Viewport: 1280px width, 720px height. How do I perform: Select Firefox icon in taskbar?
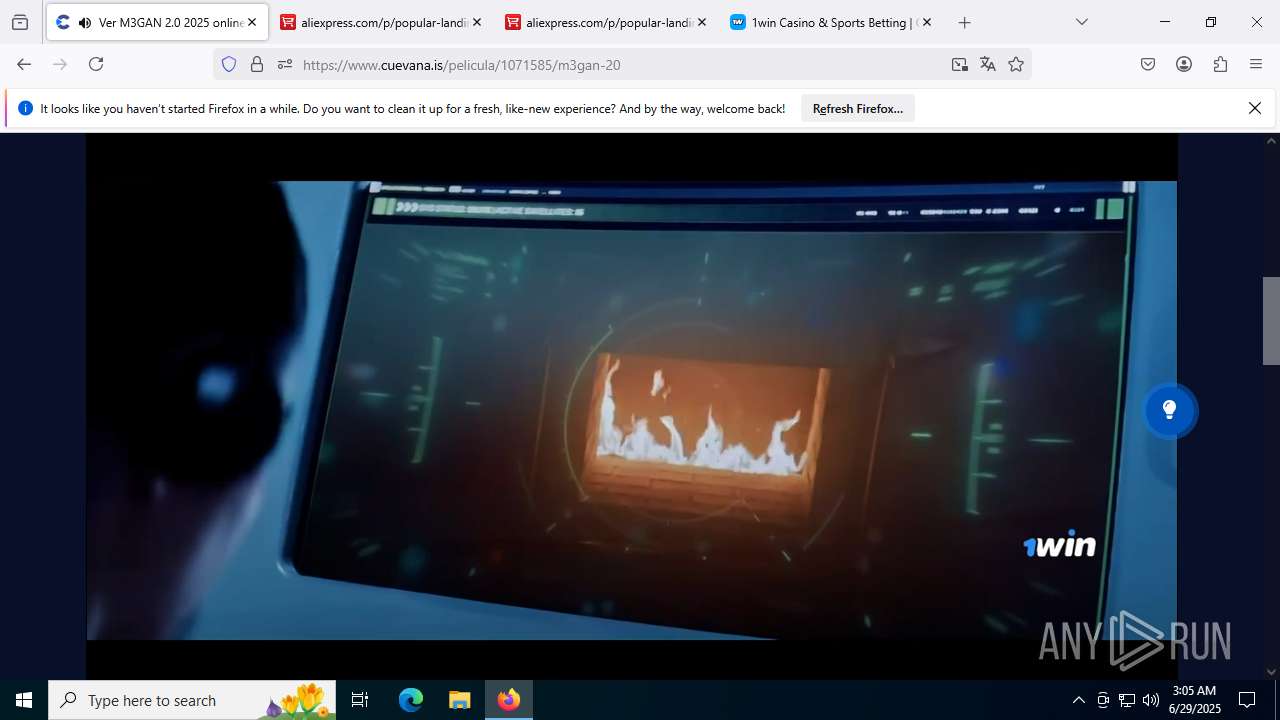click(x=509, y=700)
